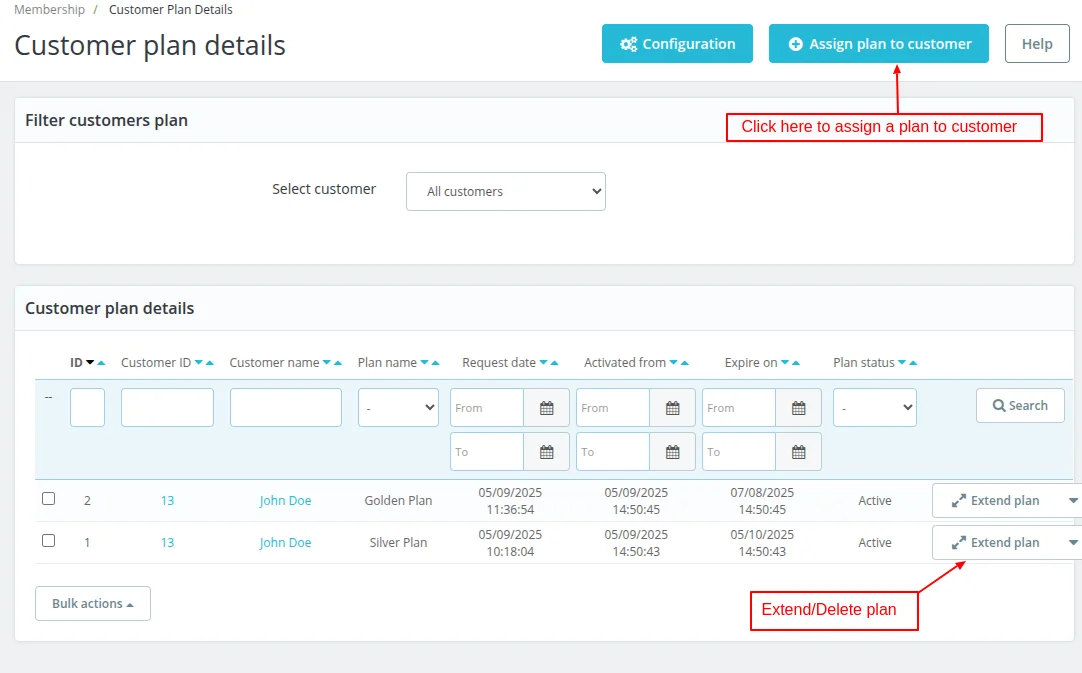Viewport: 1082px width, 673px height.
Task: Click the Customer name filter input field
Action: pos(285,407)
